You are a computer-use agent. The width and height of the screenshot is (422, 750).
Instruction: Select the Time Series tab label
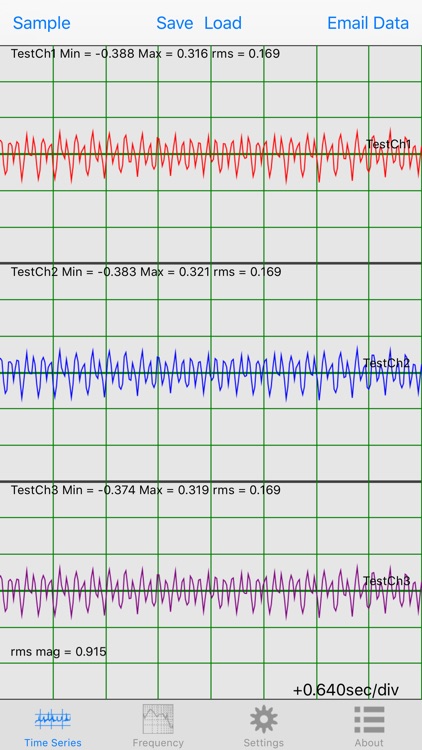point(53,742)
